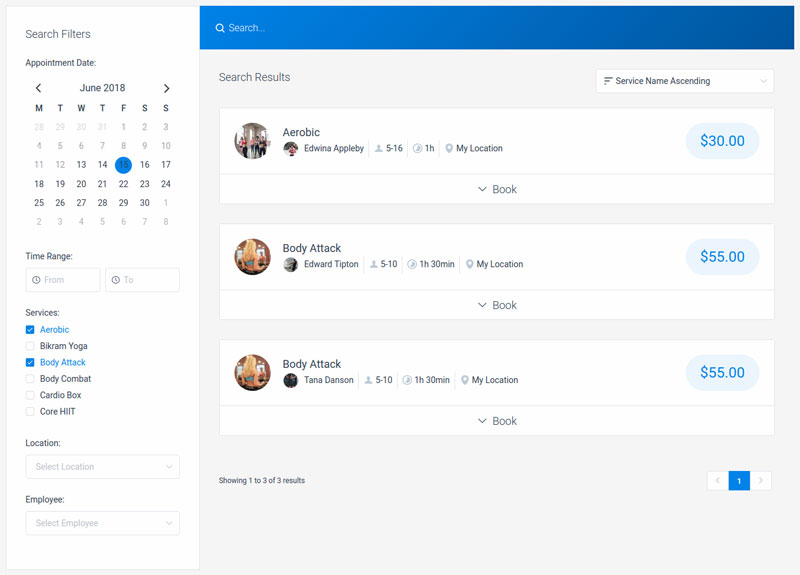This screenshot has height=575, width=800.
Task: Check the Cardio Box service filter
Action: click(30, 395)
